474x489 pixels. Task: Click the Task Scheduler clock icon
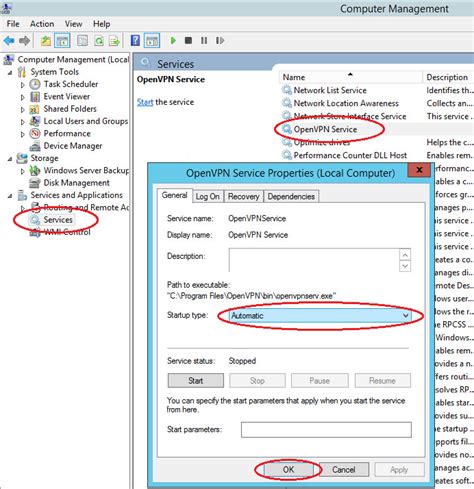35,84
